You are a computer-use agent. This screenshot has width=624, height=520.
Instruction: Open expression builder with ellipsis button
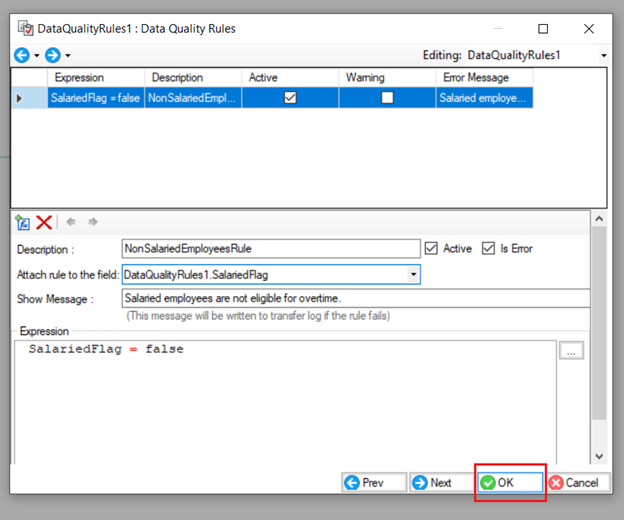571,351
